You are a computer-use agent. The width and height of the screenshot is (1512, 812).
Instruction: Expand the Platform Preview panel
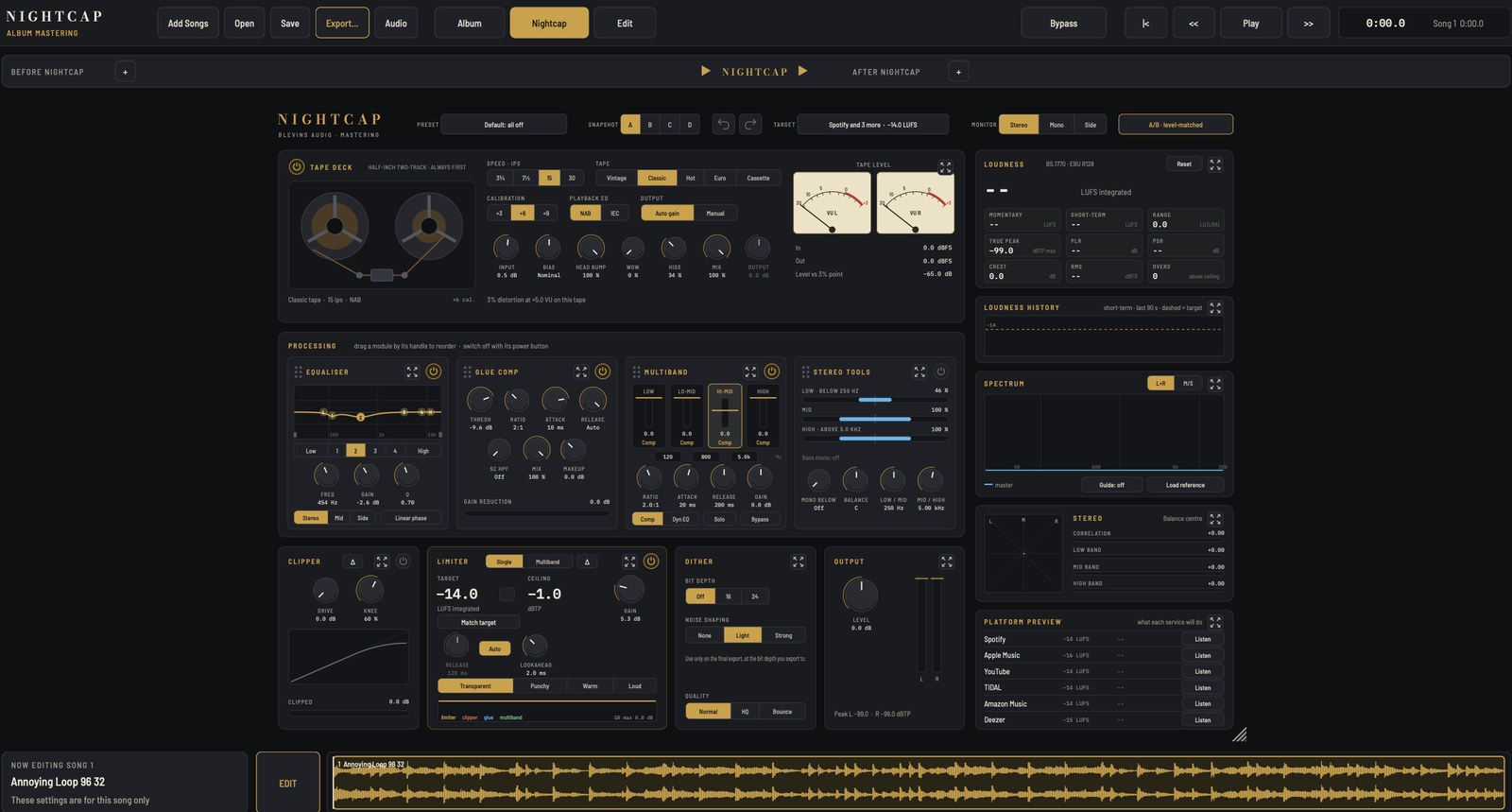pos(1215,622)
